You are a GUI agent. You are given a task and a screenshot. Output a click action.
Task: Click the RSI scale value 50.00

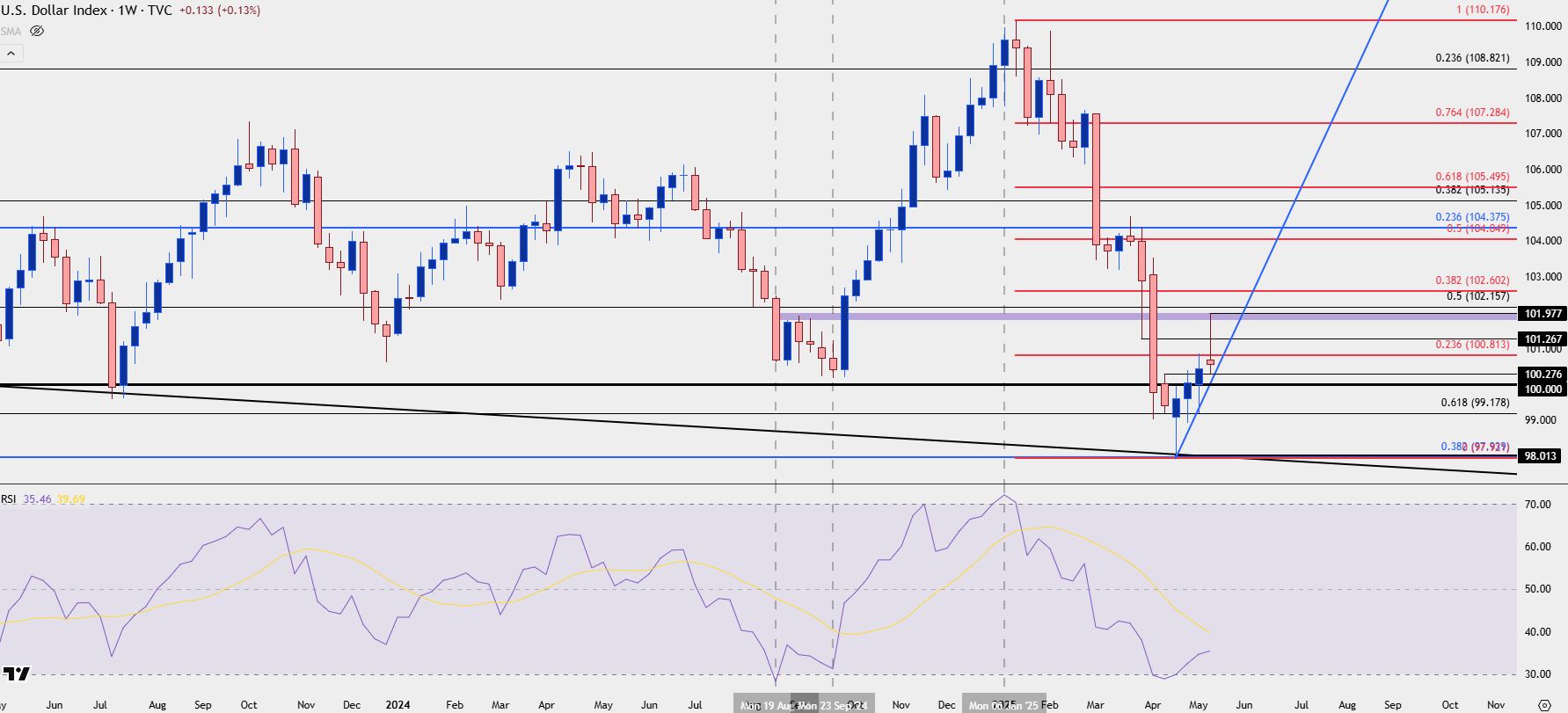point(1538,589)
